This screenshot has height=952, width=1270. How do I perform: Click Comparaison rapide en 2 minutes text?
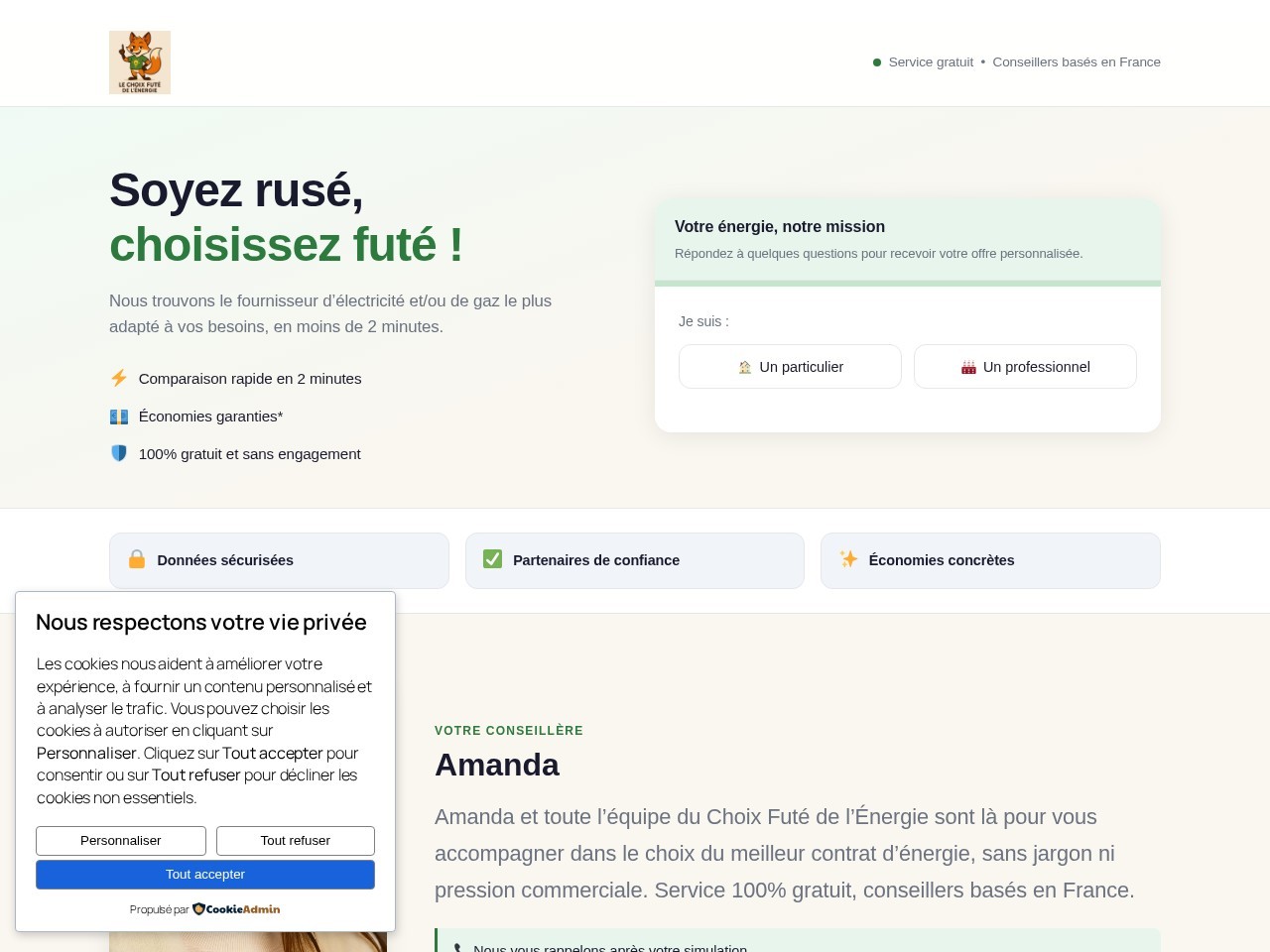click(250, 379)
